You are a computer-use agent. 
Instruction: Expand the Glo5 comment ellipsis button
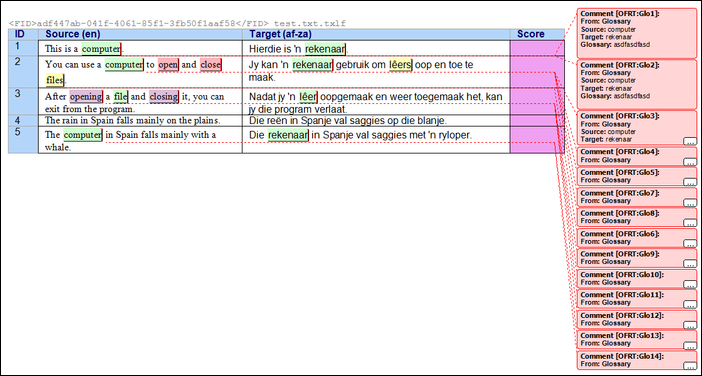(x=690, y=182)
